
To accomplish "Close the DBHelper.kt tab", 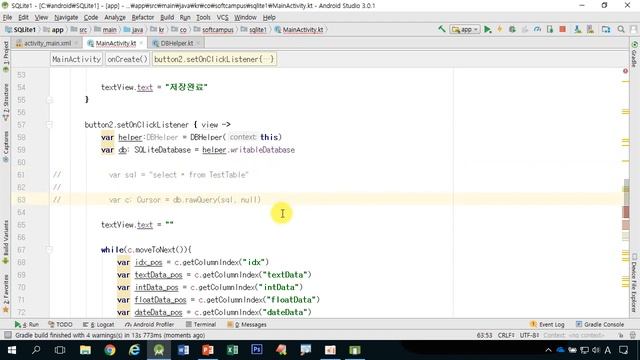I will pos(198,43).
